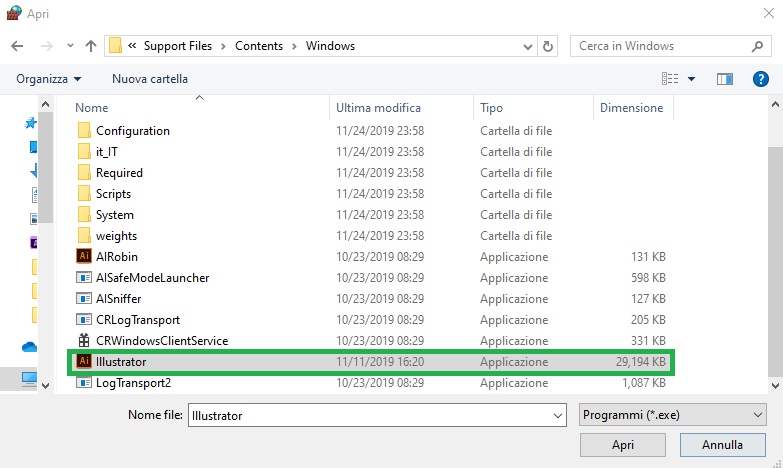The width and height of the screenshot is (783, 468).
Task: Expand the Nome file dropdown arrow
Action: (558, 416)
